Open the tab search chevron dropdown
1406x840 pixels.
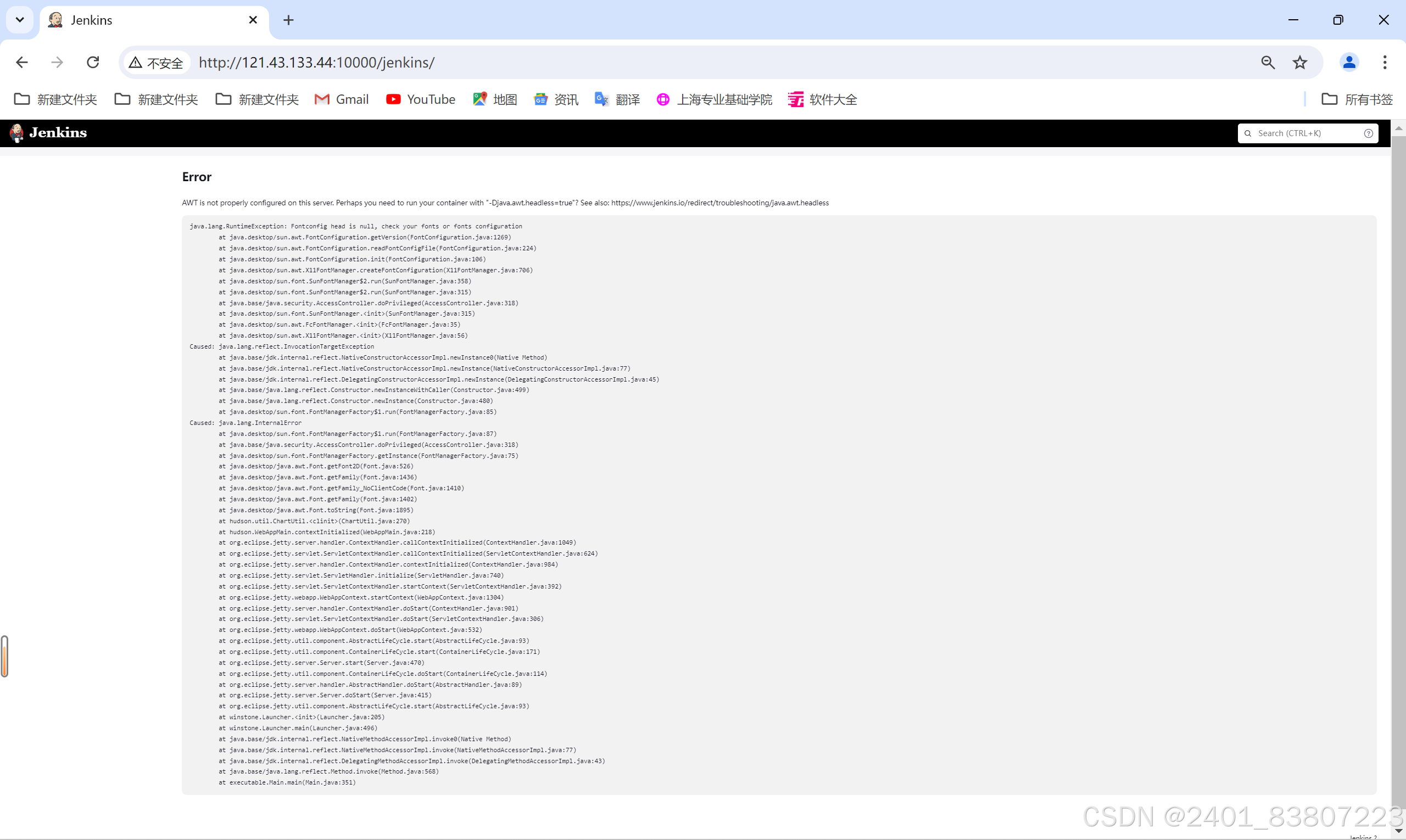pos(20,20)
